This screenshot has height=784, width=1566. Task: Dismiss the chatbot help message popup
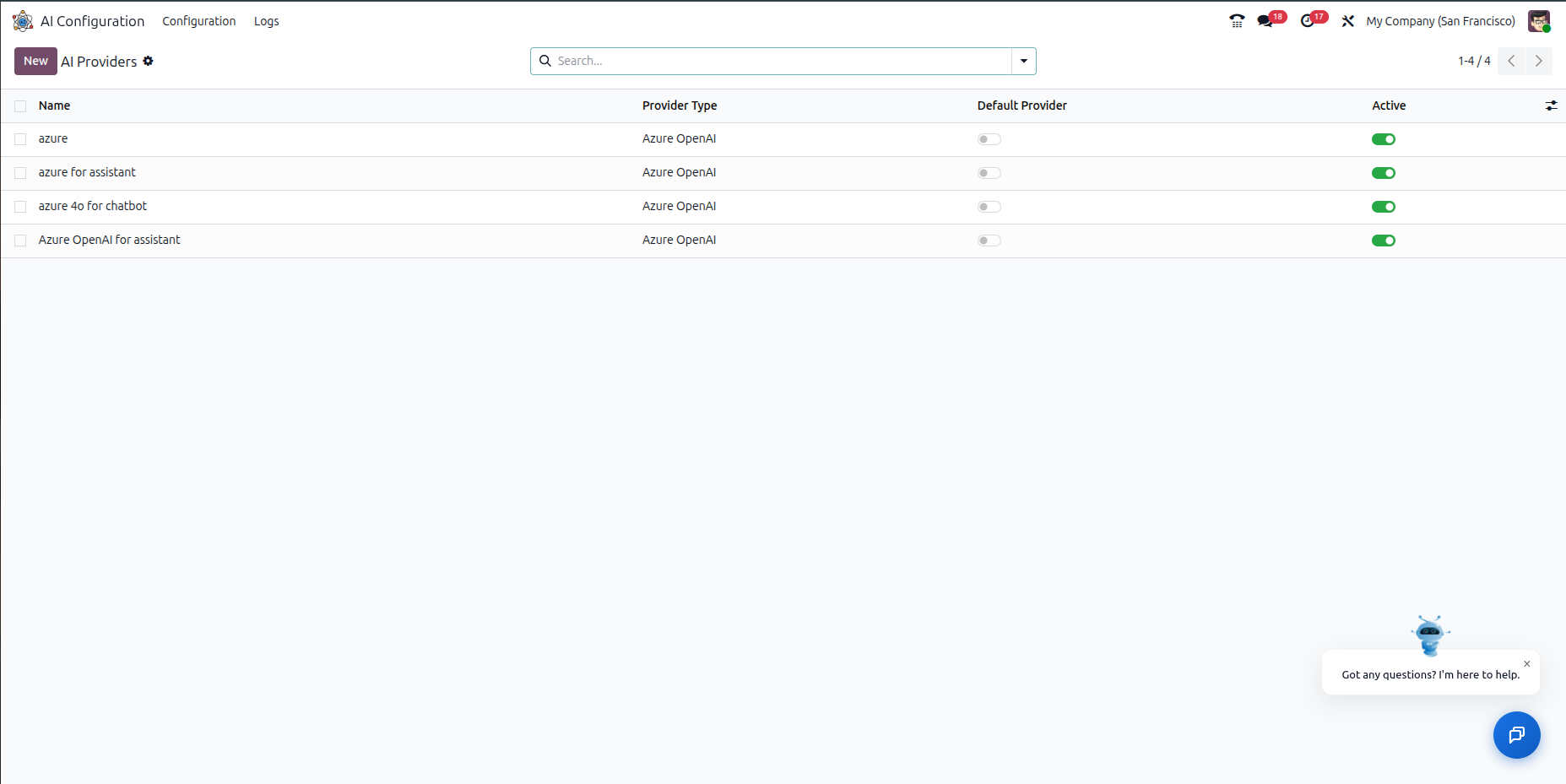(x=1526, y=664)
